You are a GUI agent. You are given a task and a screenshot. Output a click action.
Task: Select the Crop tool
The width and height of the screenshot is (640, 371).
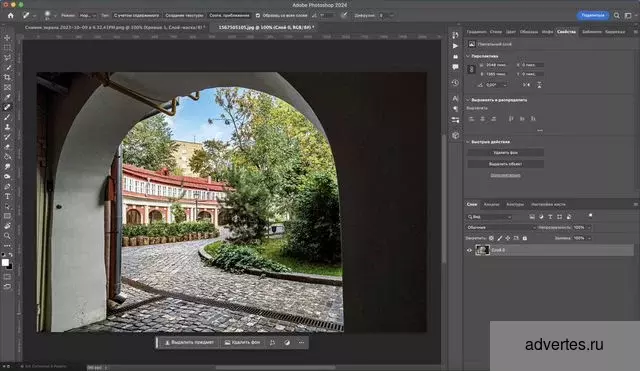click(x=7, y=77)
